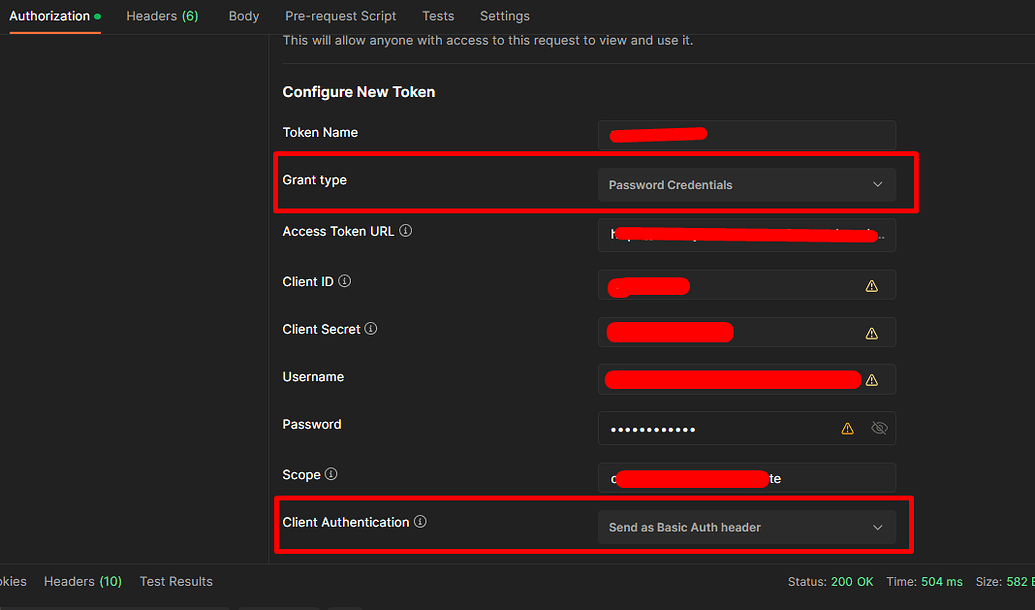This screenshot has height=610, width=1035.
Task: Click the warning icon beside Client Secret
Action: [871, 332]
